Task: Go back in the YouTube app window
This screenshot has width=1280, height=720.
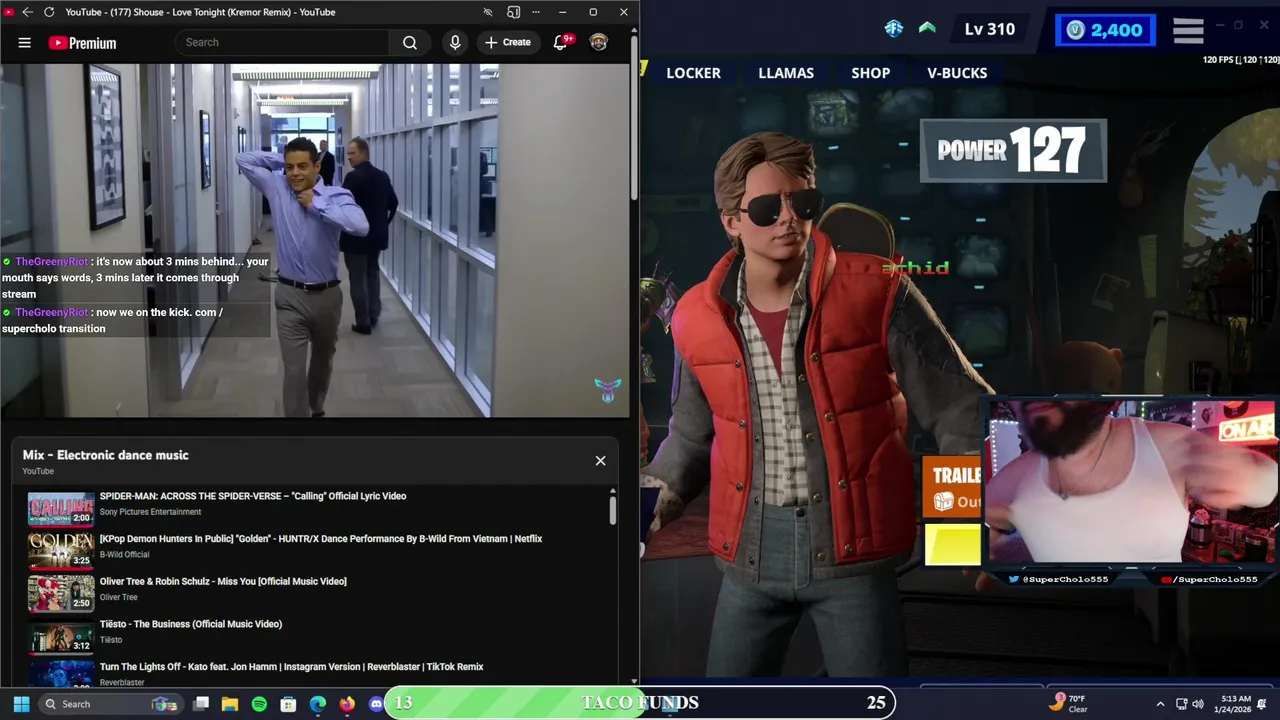Action: point(27,12)
